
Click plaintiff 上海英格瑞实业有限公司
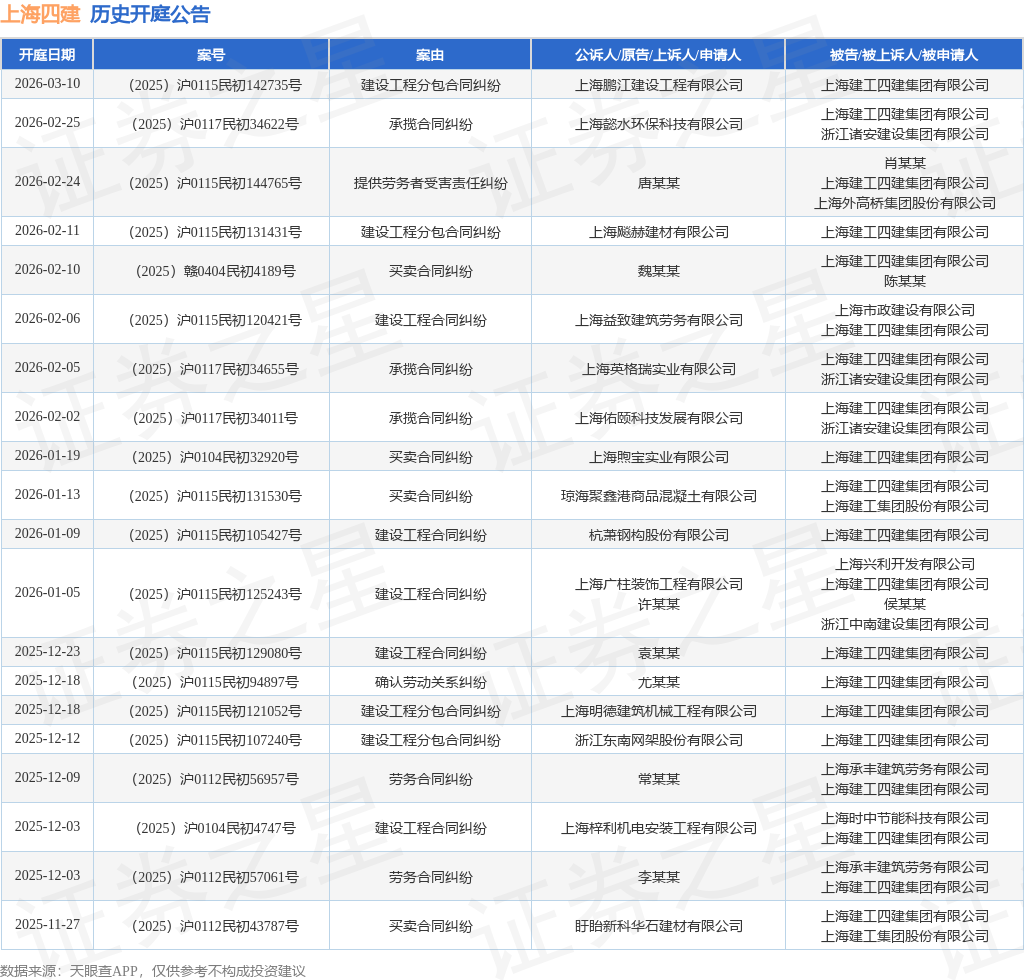(x=658, y=369)
